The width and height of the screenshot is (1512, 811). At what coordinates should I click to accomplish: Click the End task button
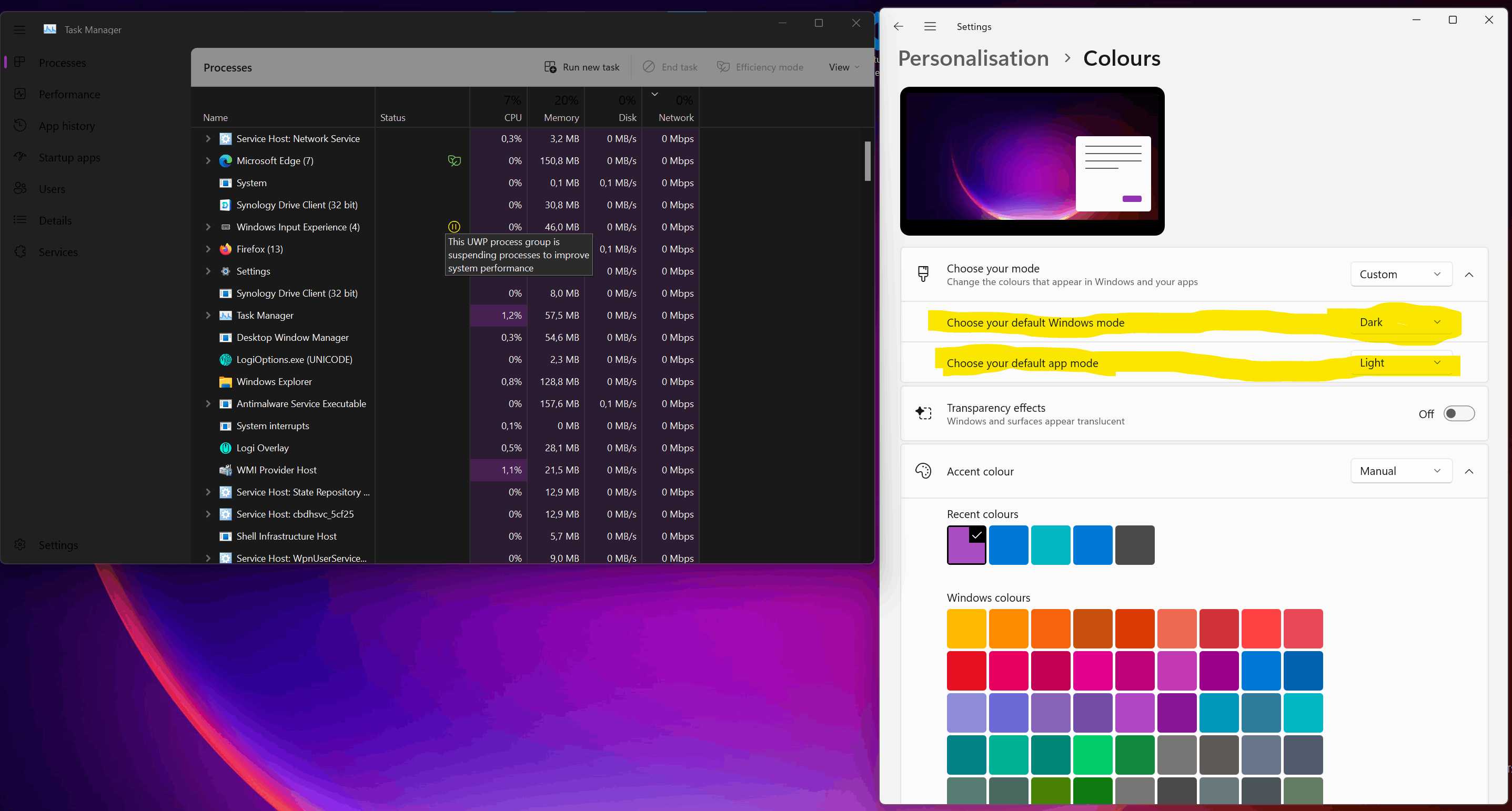670,67
